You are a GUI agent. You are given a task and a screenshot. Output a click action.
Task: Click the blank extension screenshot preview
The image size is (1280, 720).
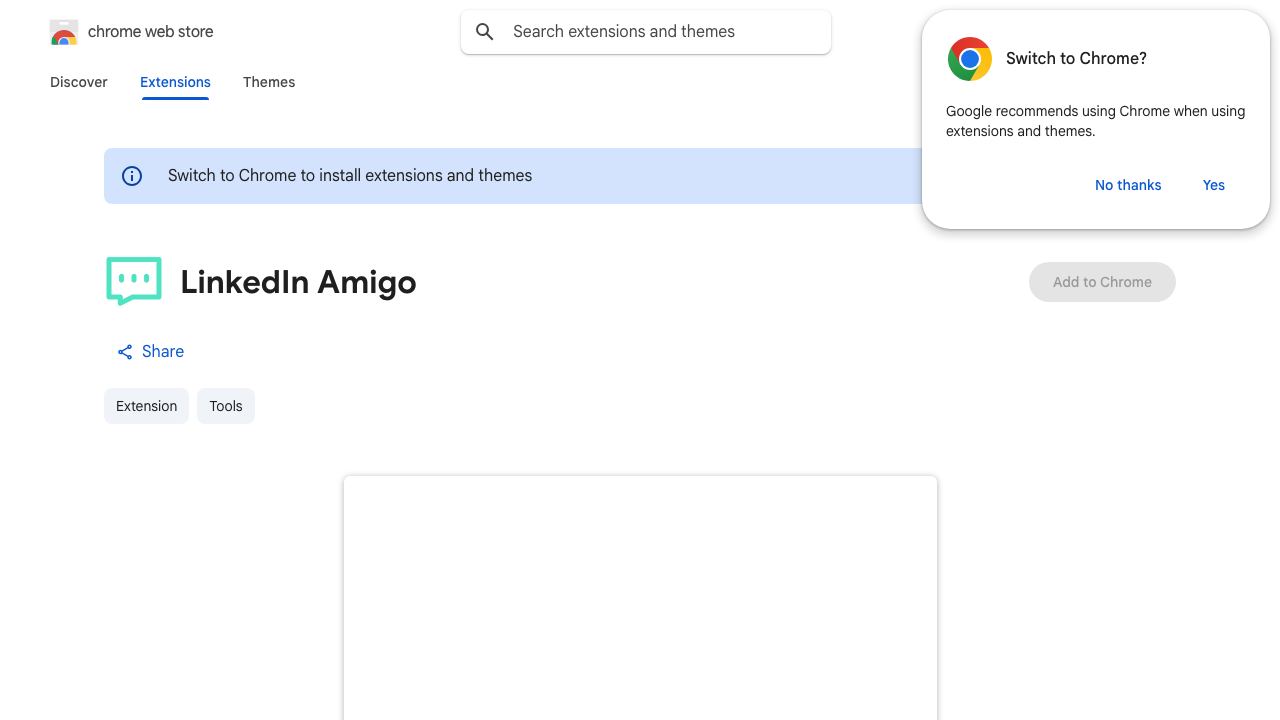click(640, 598)
